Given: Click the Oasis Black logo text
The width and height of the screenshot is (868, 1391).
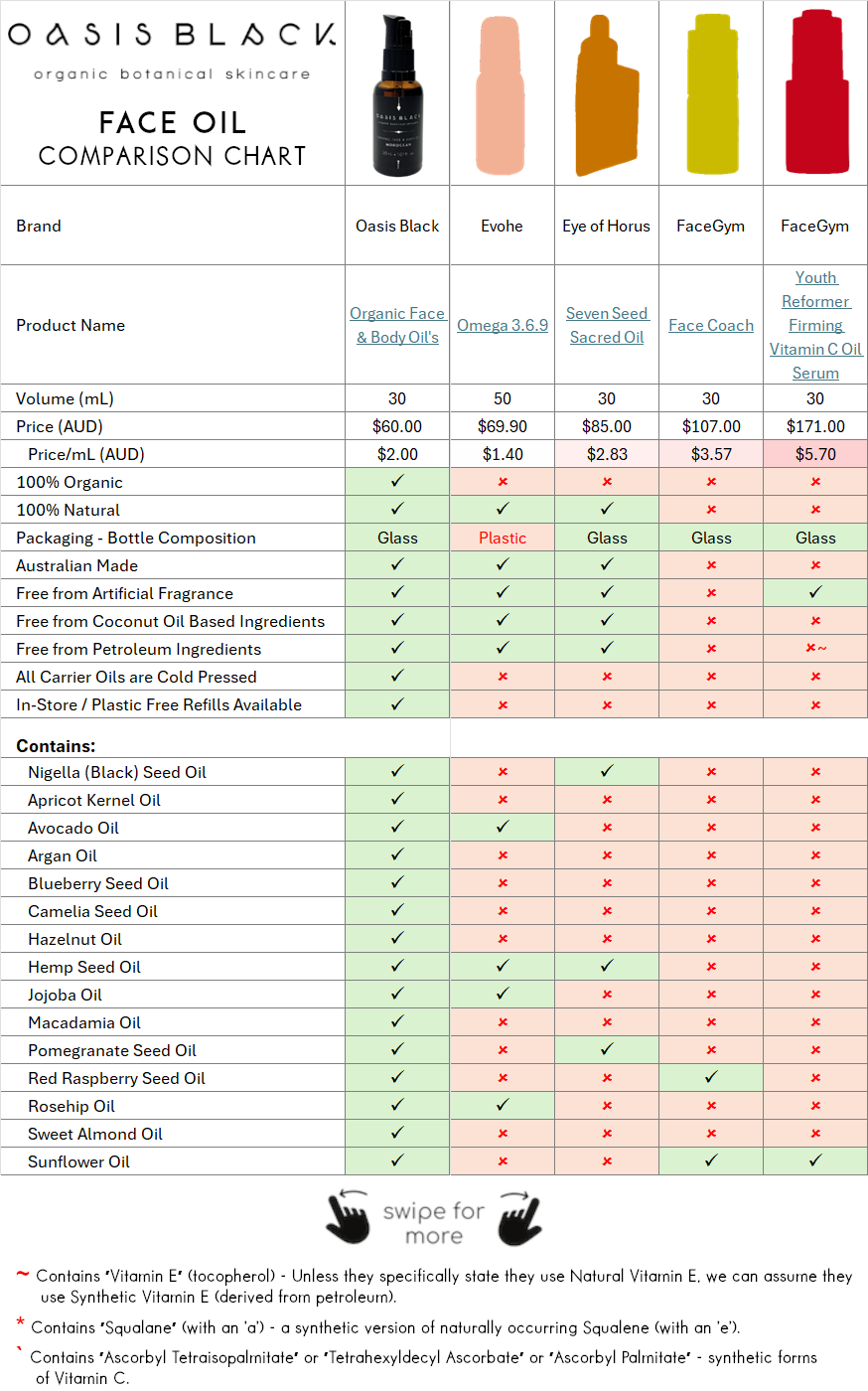Looking at the screenshot, I should [172, 35].
